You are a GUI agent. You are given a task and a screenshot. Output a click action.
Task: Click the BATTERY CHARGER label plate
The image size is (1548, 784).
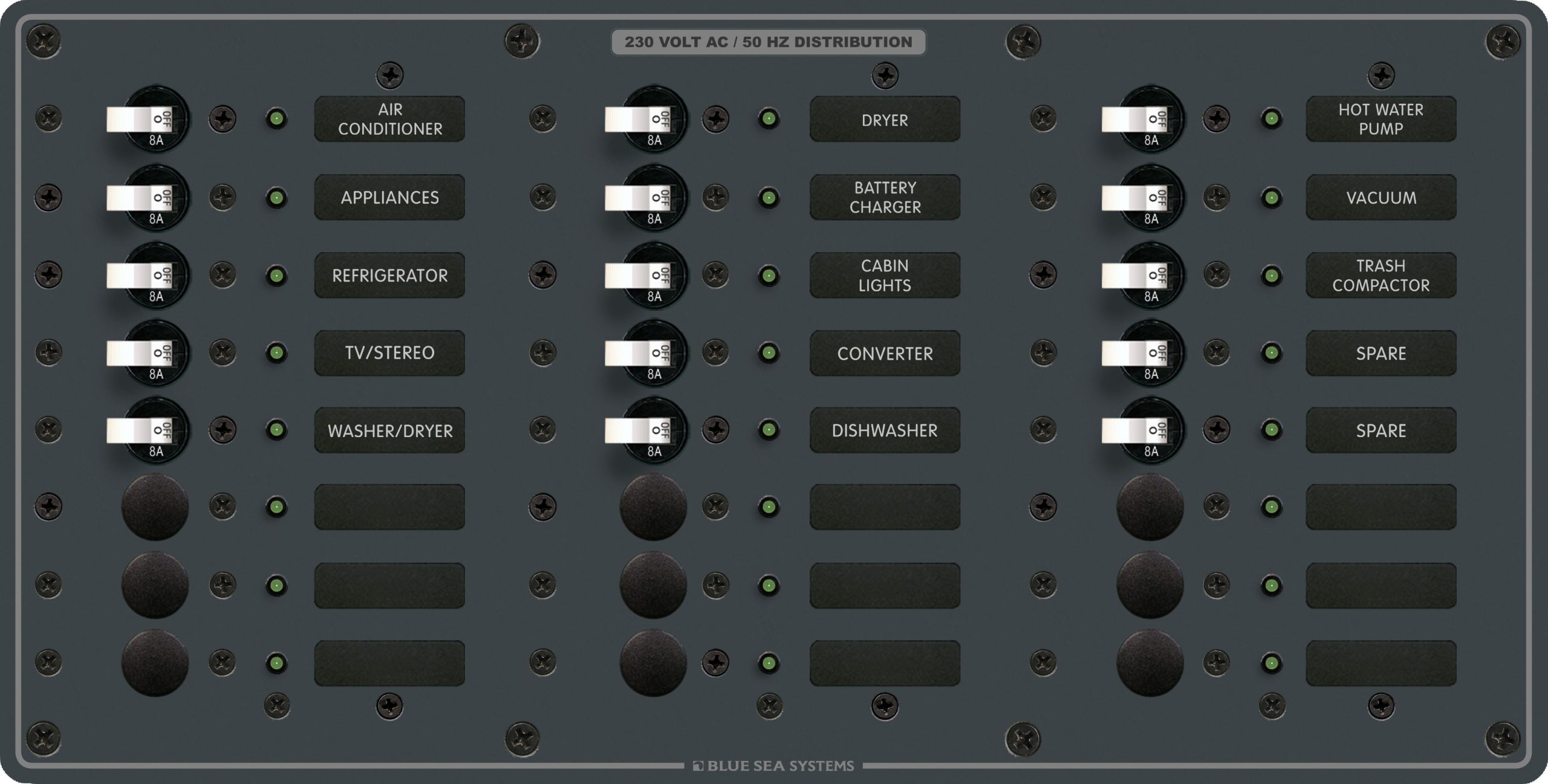coord(885,197)
